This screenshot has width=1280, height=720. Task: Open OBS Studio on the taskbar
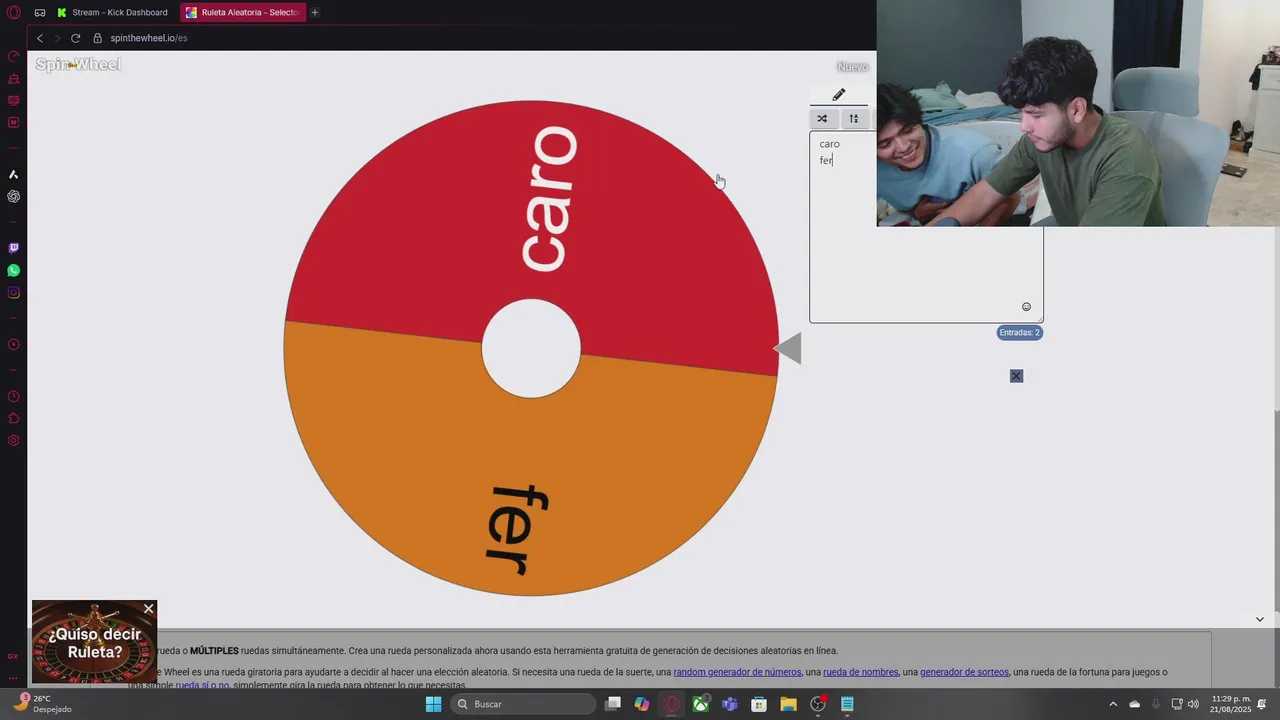pyautogui.click(x=818, y=704)
